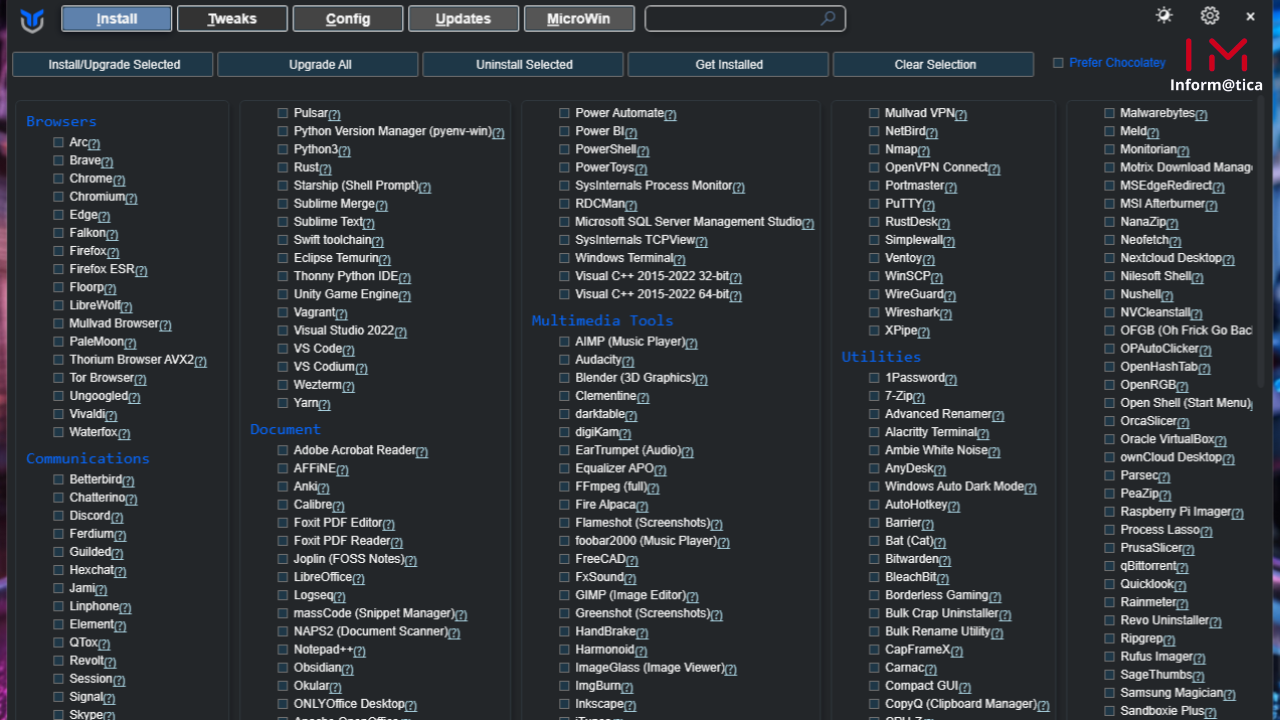Screen dimensions: 1280x720
Task: Select the GIMP (Image Editor) checkbox
Action: coord(565,595)
